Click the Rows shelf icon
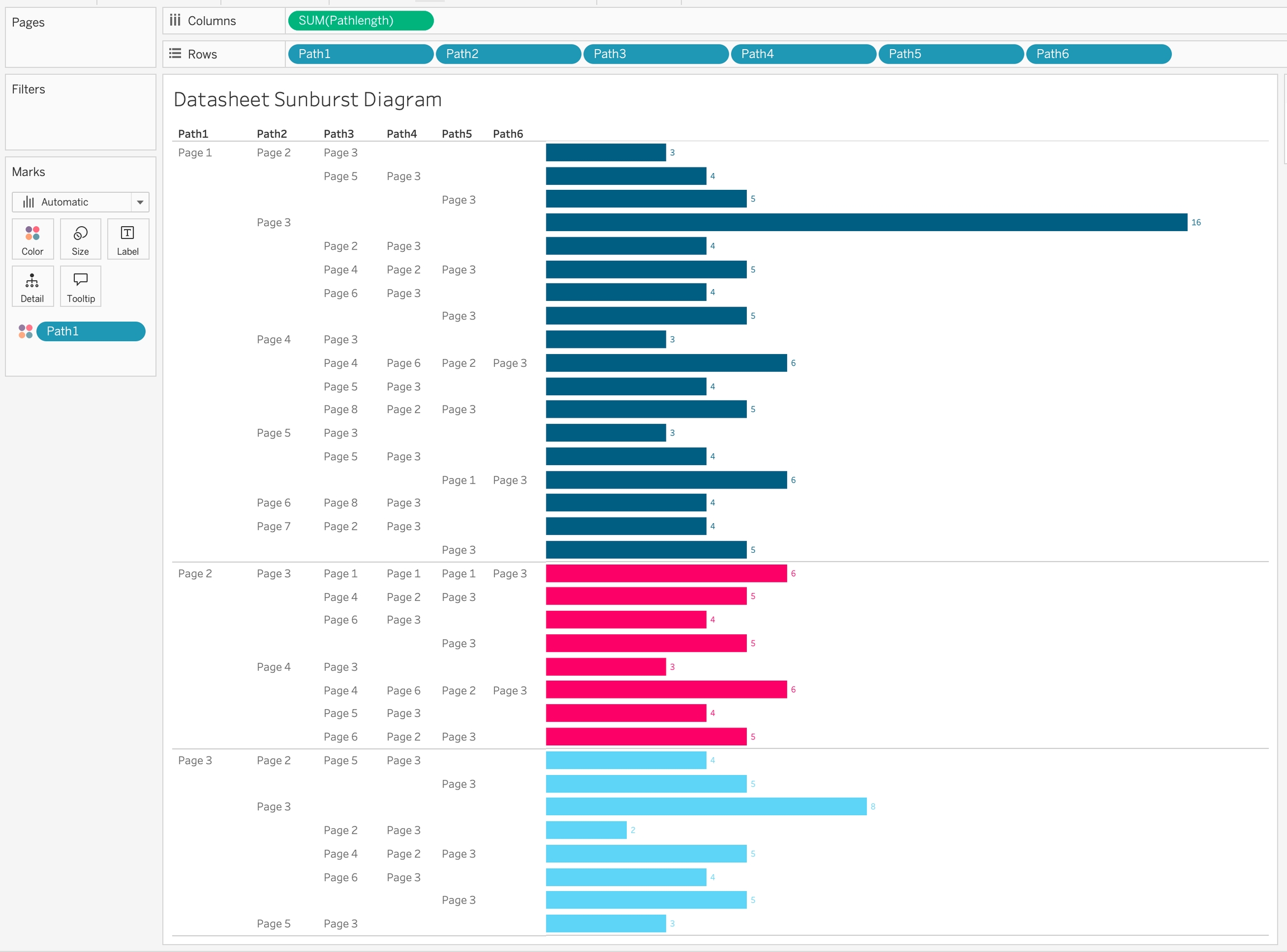The image size is (1287, 952). (175, 54)
